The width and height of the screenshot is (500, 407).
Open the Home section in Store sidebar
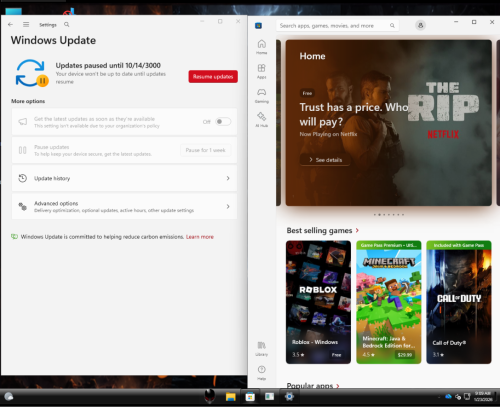262,47
